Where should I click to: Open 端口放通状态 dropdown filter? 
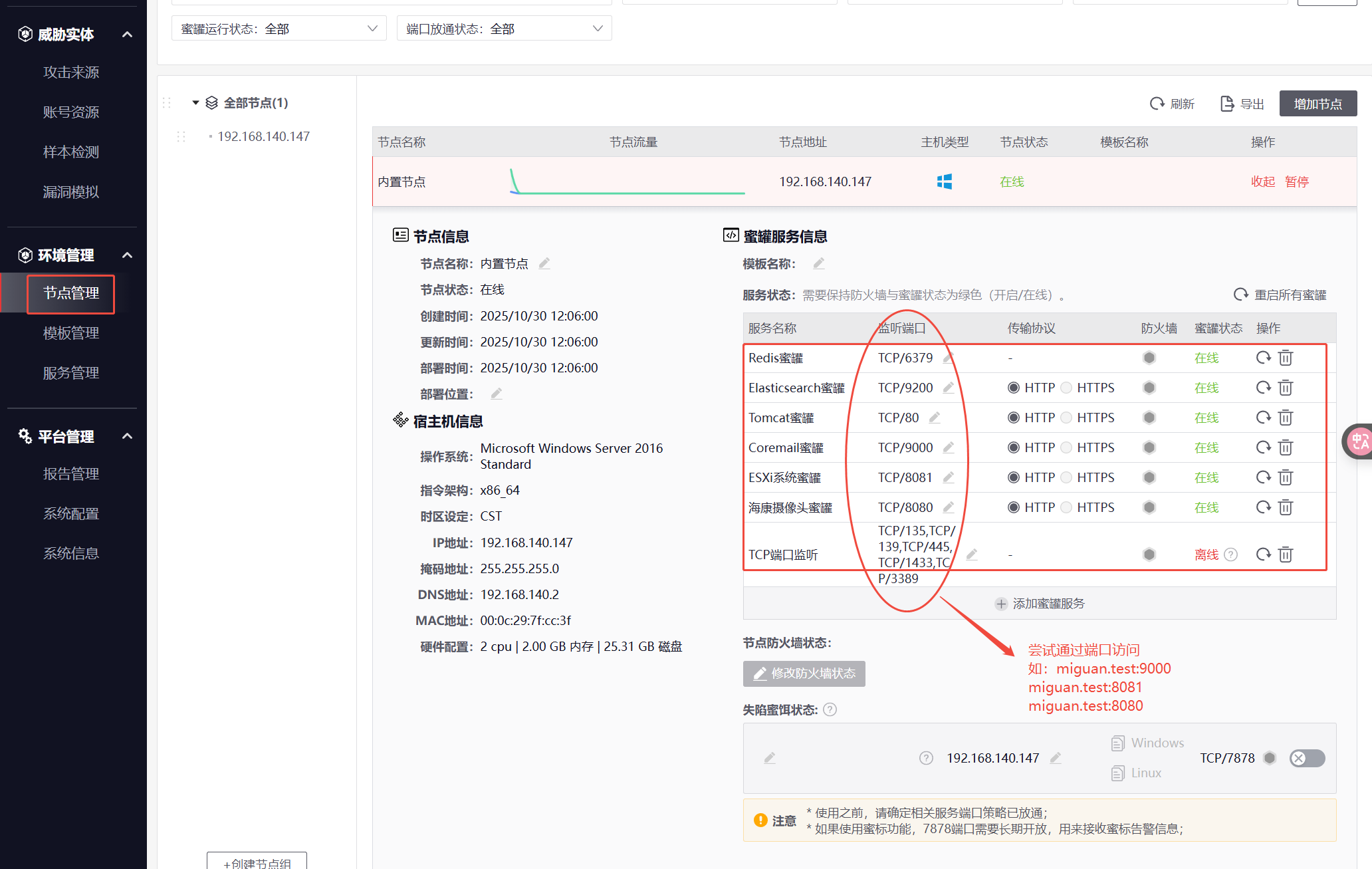coord(504,29)
